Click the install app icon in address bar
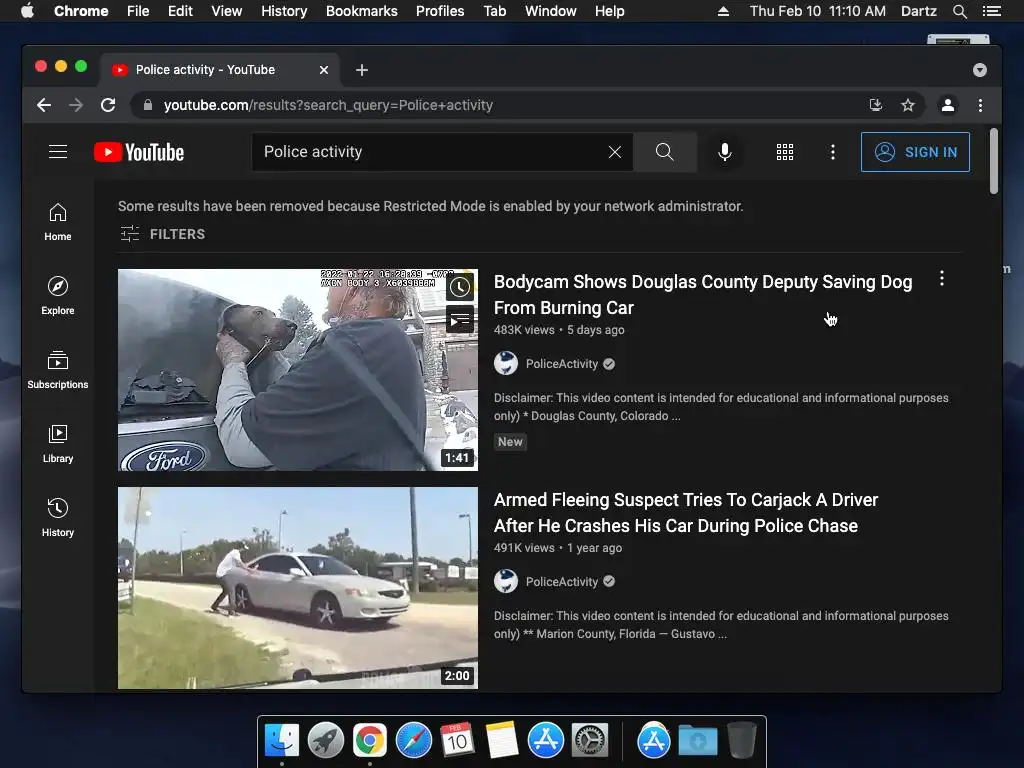Viewport: 1024px width, 768px height. 876,105
